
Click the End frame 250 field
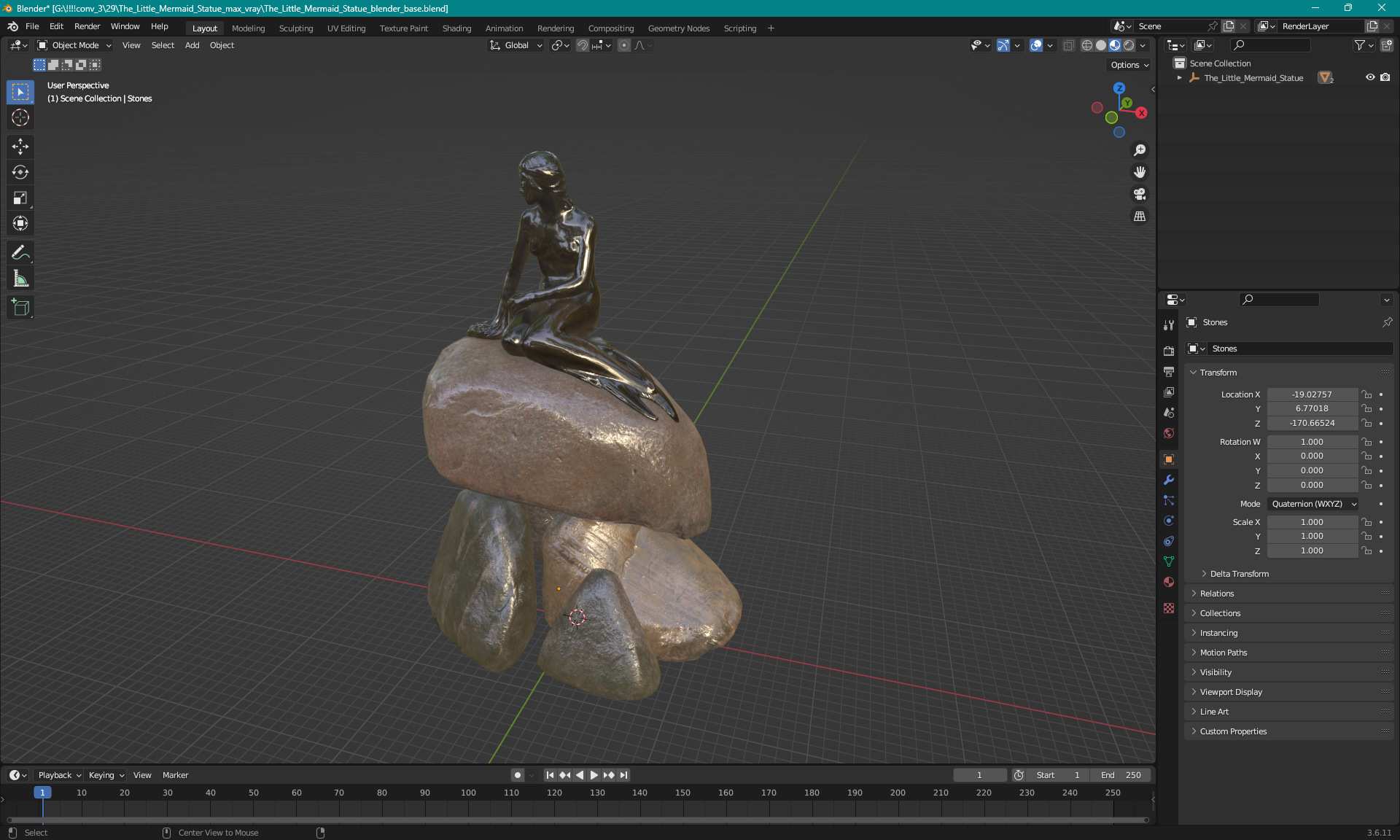(x=1121, y=775)
